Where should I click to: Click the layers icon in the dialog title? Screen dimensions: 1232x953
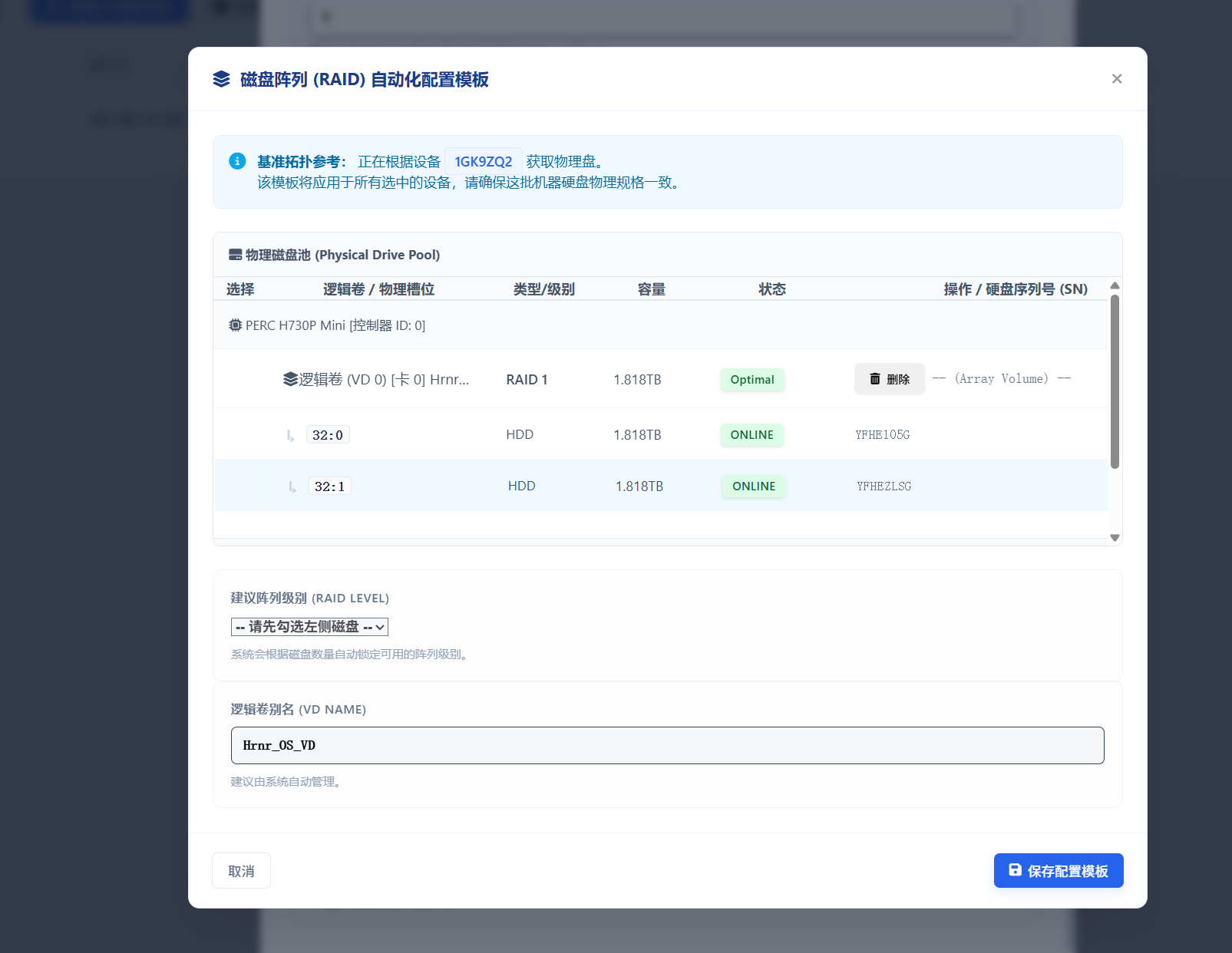[x=220, y=79]
